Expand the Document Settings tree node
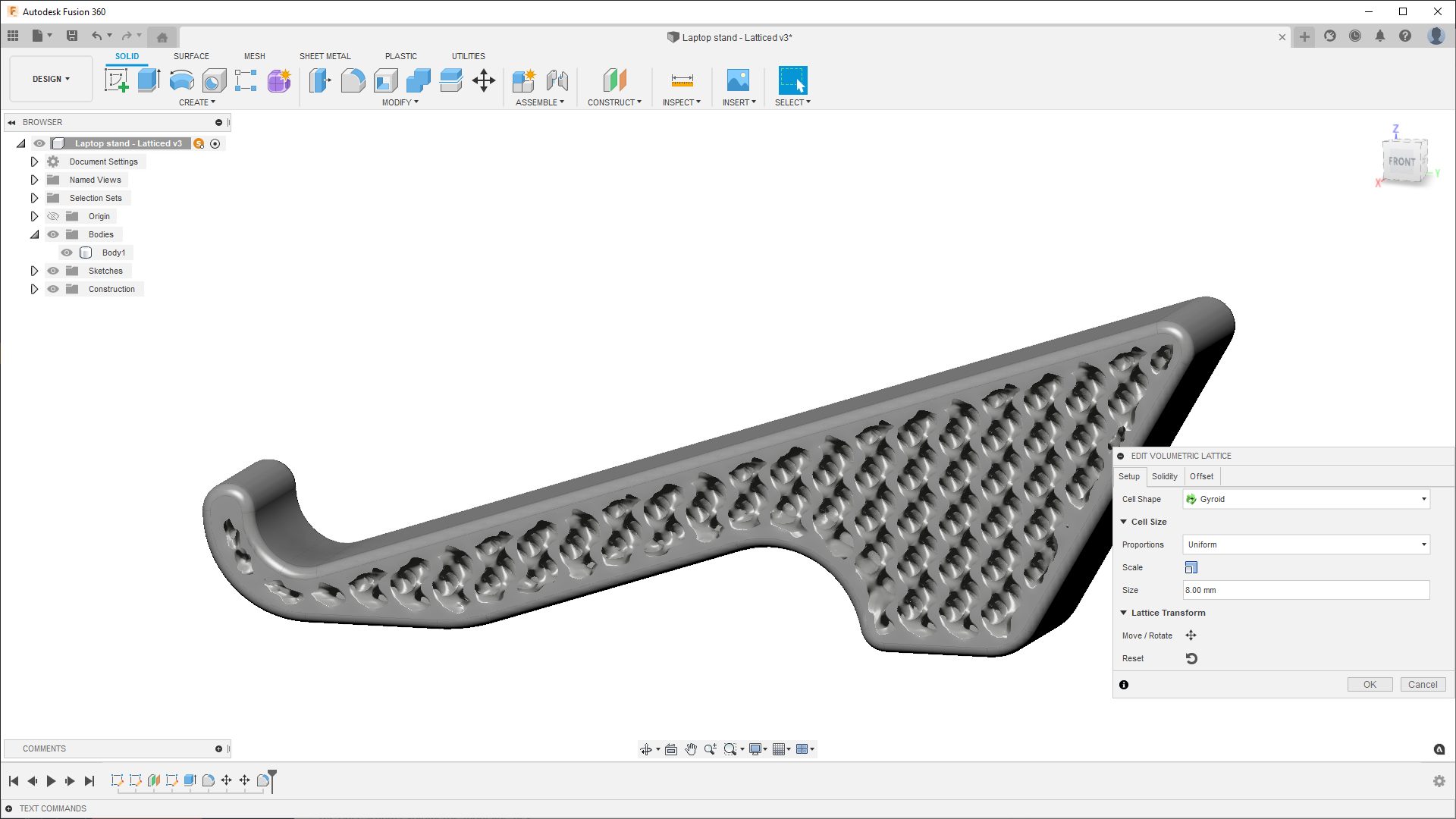This screenshot has width=1456, height=819. coord(34,162)
